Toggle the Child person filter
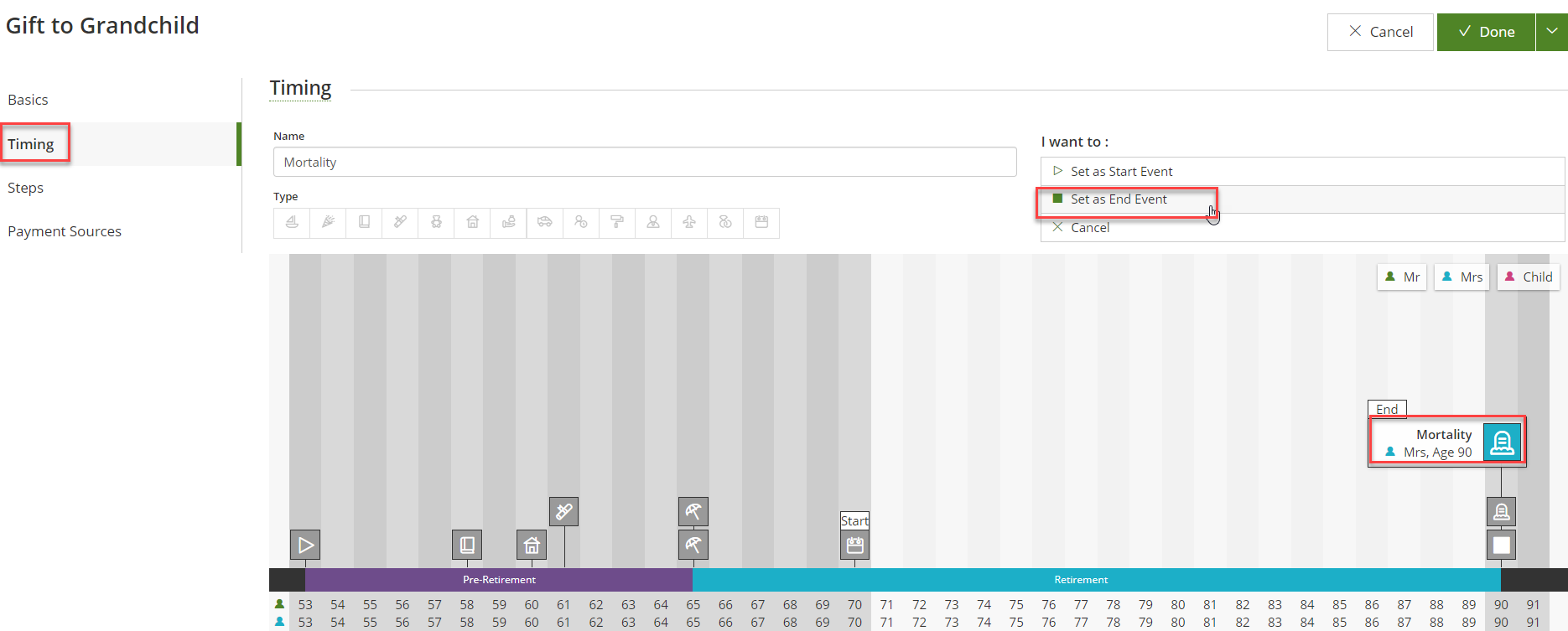 click(1528, 277)
